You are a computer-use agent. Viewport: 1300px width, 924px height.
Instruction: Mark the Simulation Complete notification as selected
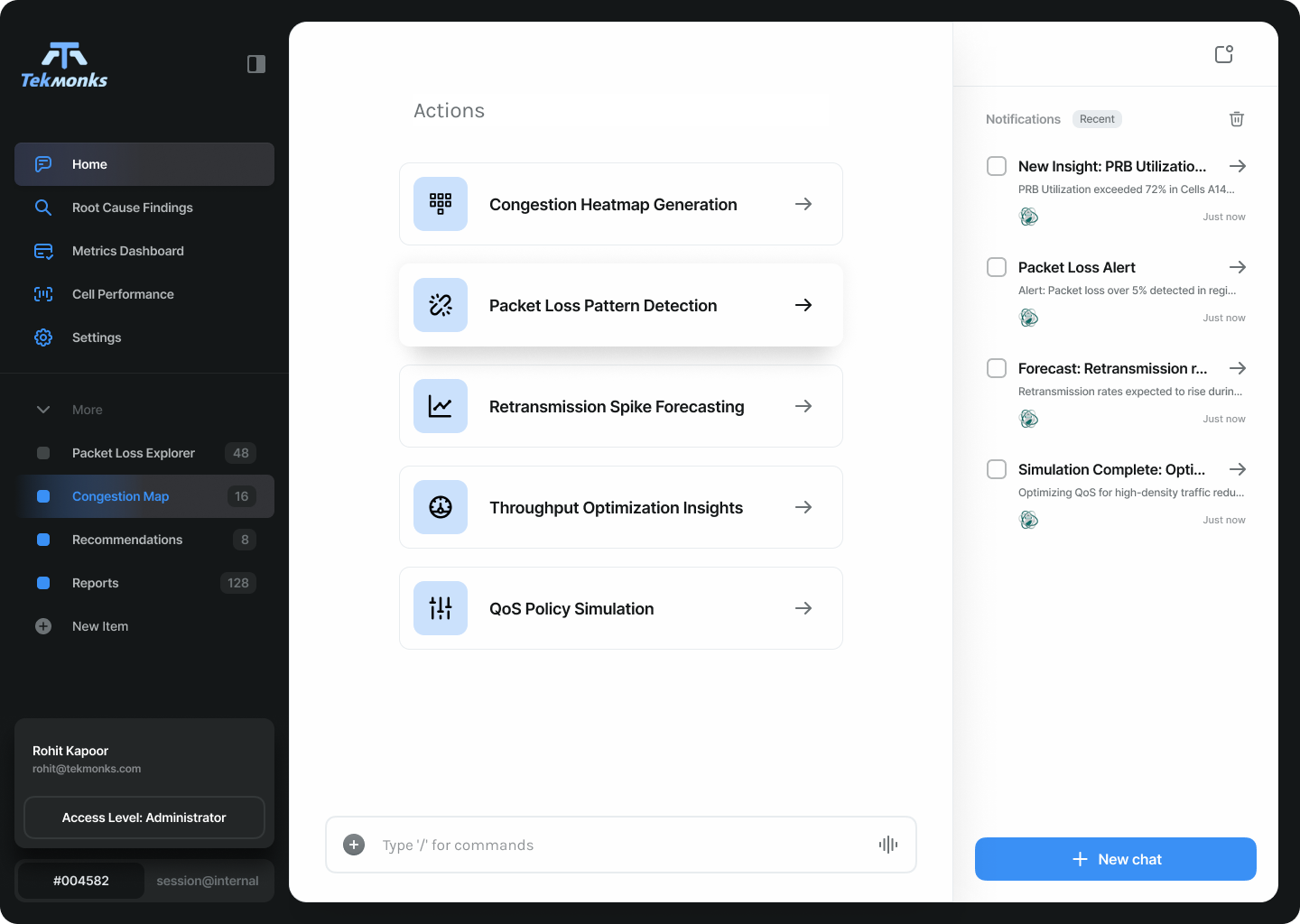click(996, 469)
